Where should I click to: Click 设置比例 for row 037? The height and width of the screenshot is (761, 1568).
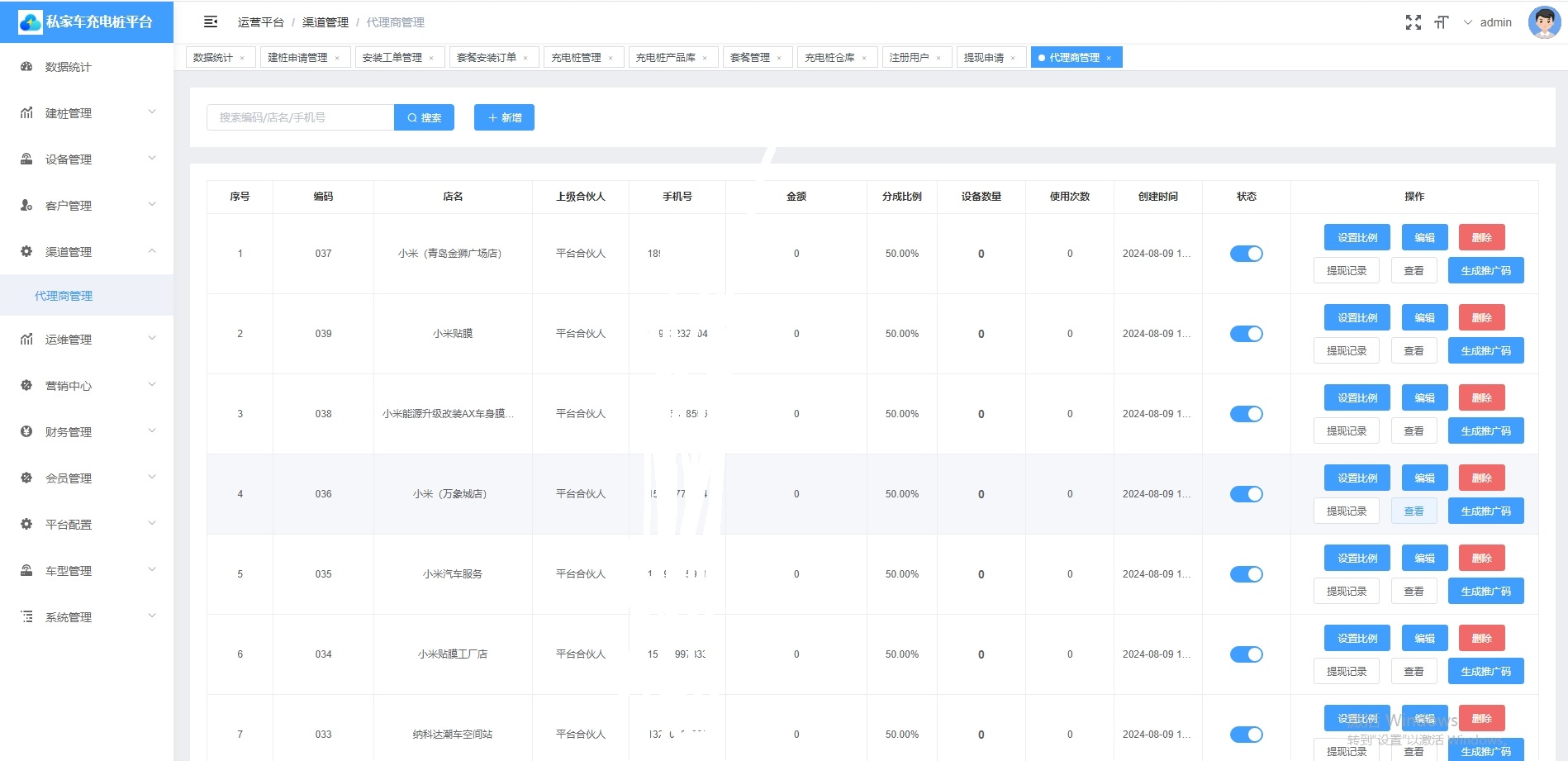[1357, 238]
